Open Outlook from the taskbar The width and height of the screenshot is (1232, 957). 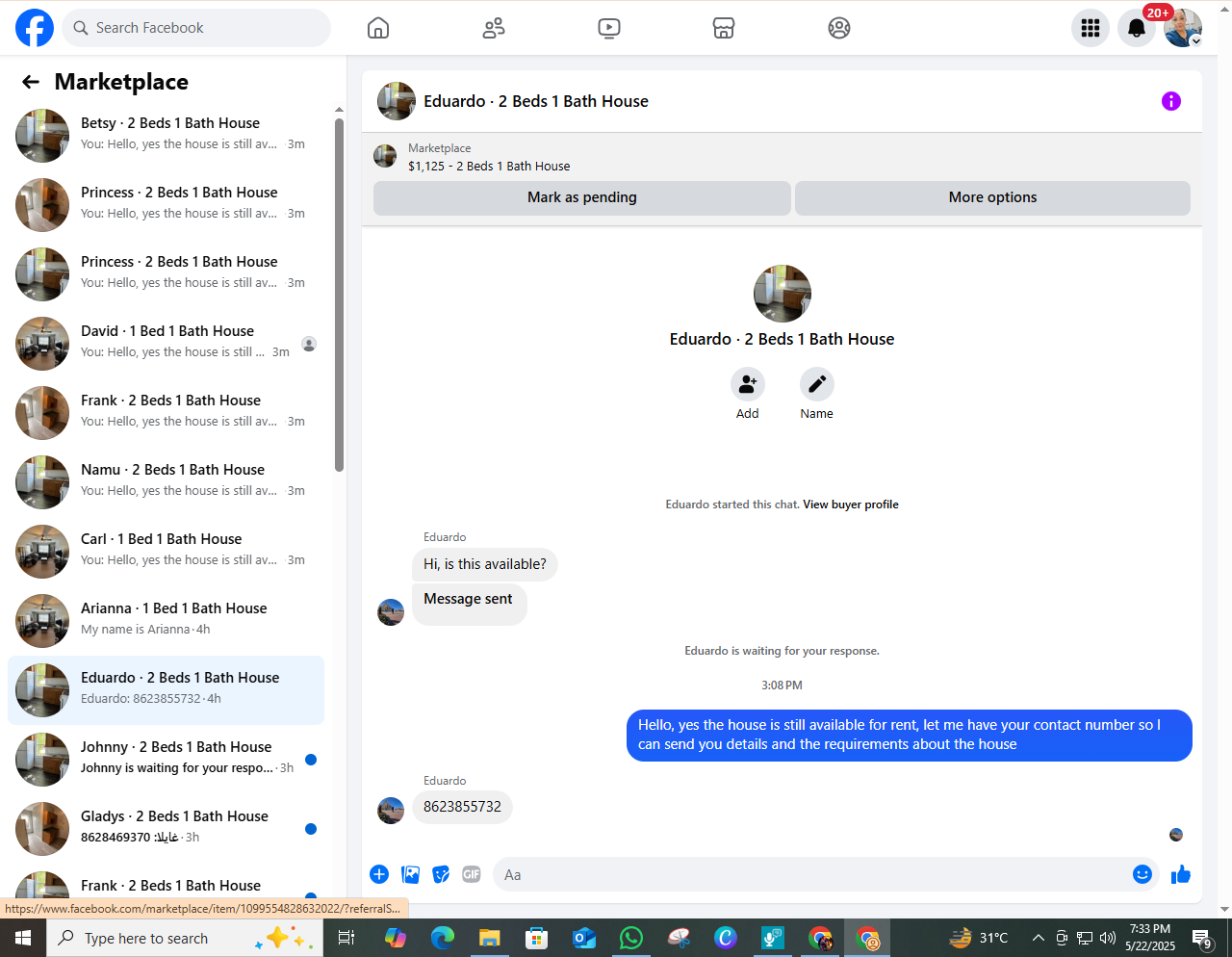coord(584,938)
